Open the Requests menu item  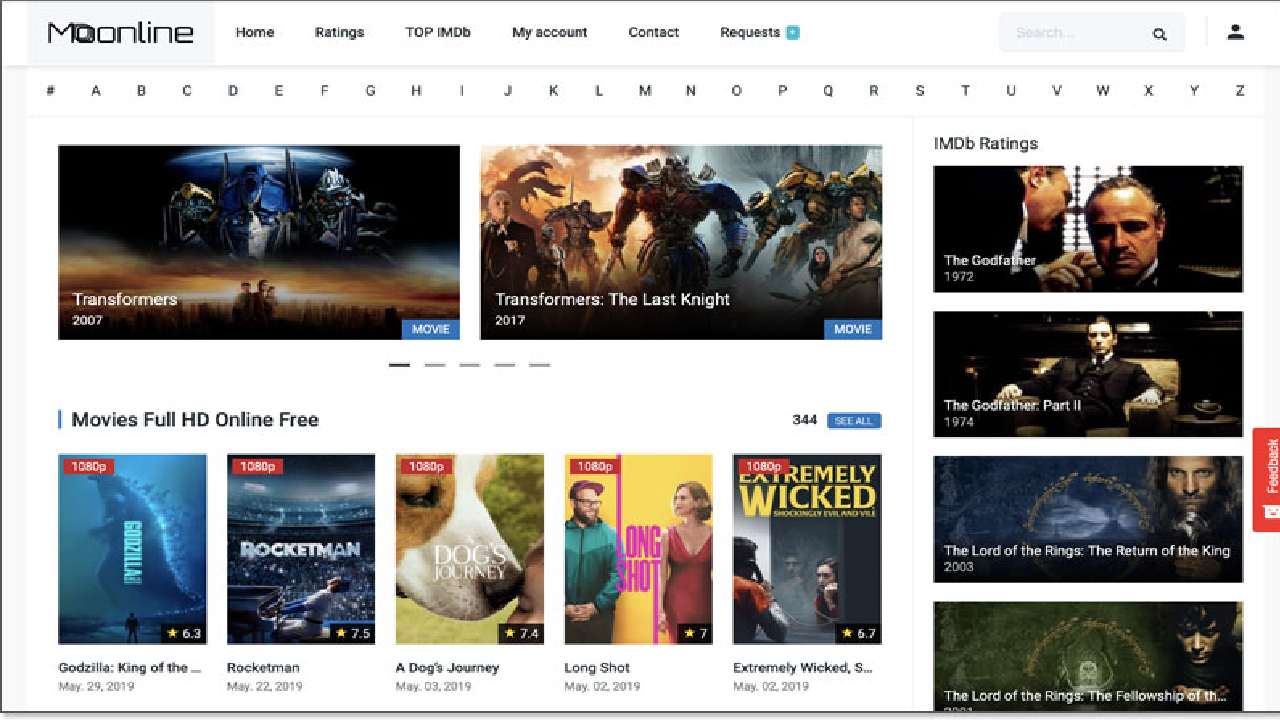click(x=750, y=32)
